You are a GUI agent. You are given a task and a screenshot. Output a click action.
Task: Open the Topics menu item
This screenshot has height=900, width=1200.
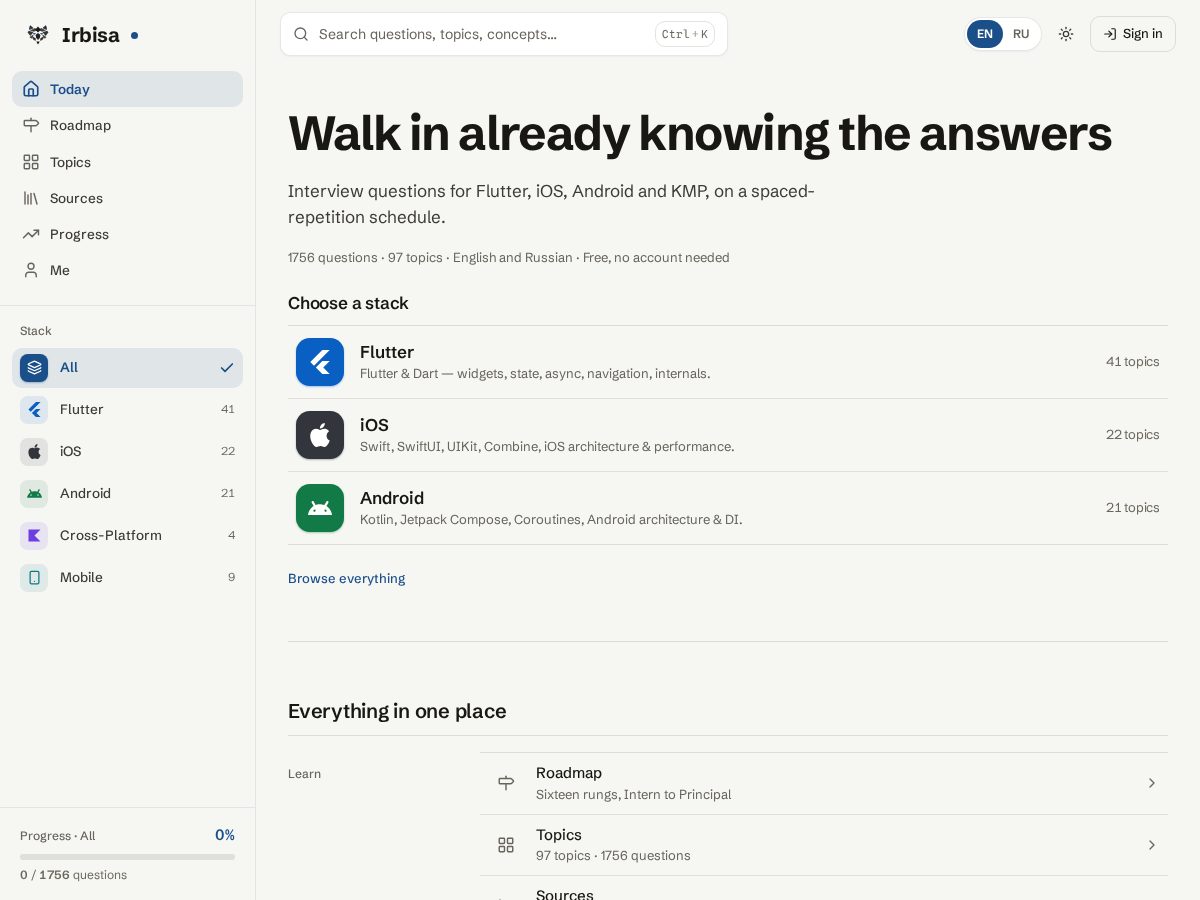[x=127, y=162]
